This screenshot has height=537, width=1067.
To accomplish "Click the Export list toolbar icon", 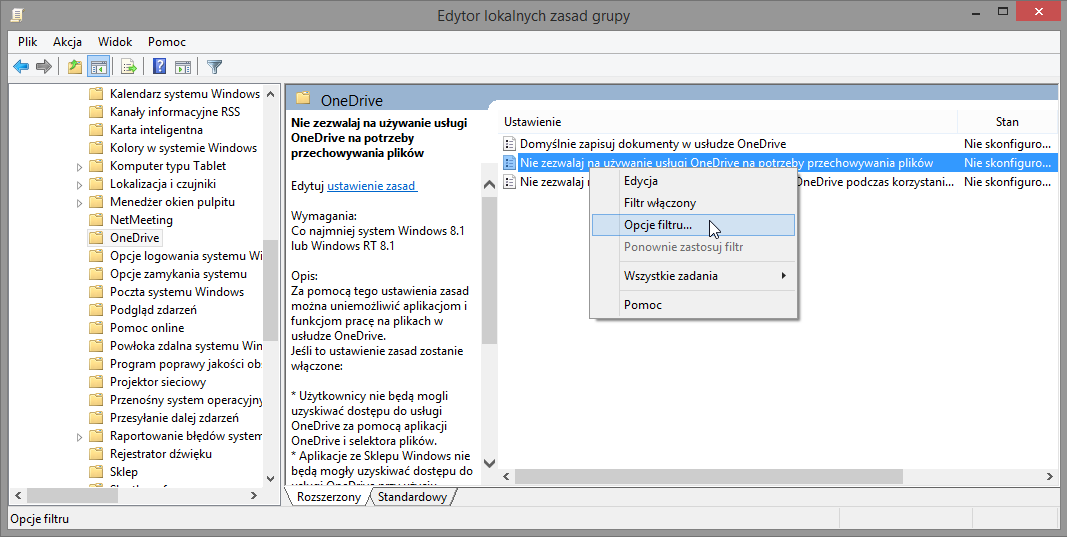I will 129,67.
